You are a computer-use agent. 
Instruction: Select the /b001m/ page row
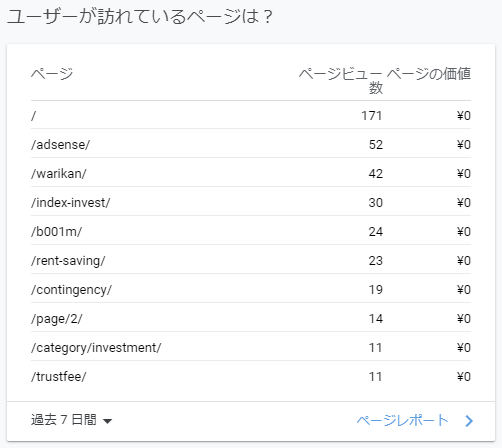pyautogui.click(x=251, y=231)
